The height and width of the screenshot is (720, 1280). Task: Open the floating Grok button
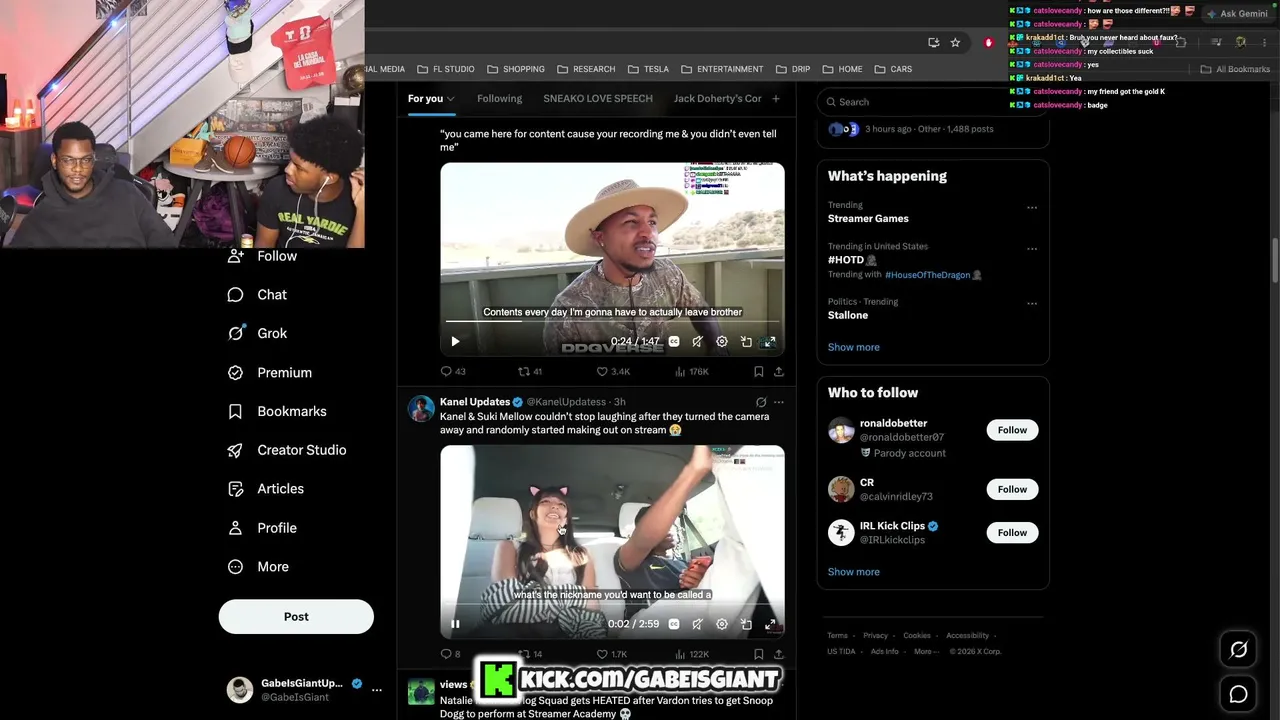point(1238,650)
